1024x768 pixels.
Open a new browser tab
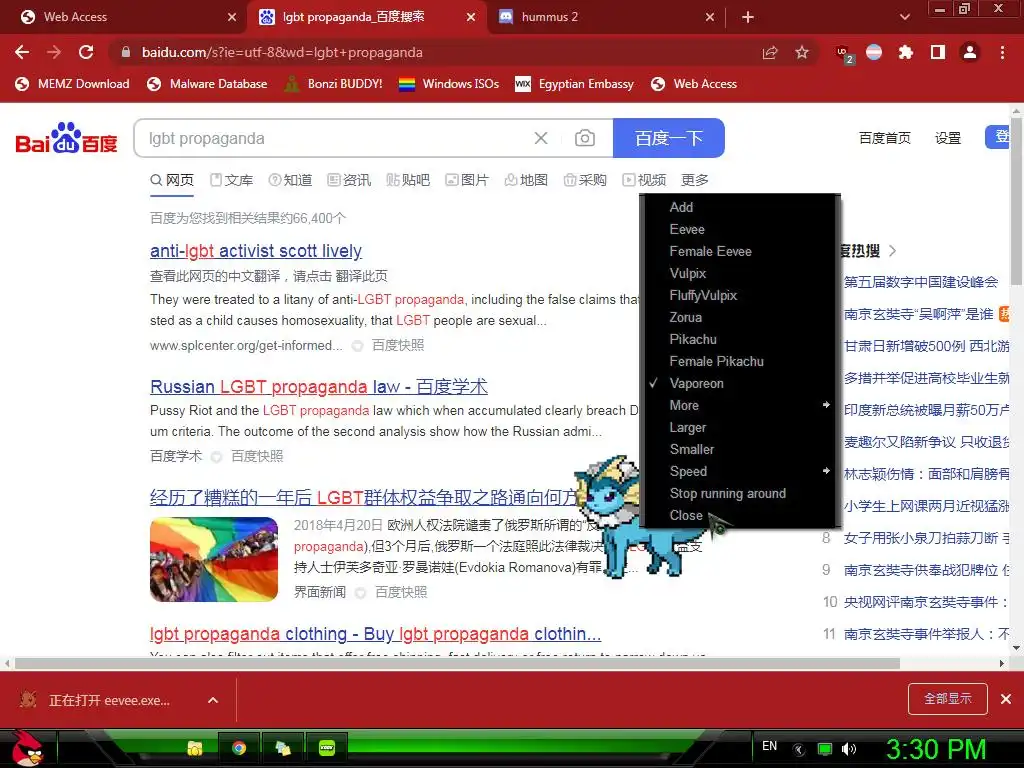pos(748,18)
